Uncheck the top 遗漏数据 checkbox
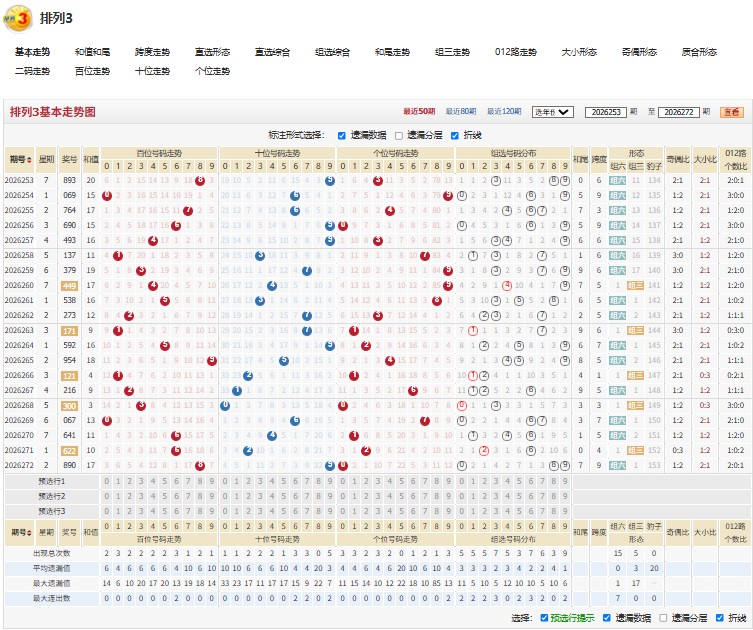 click(x=341, y=136)
